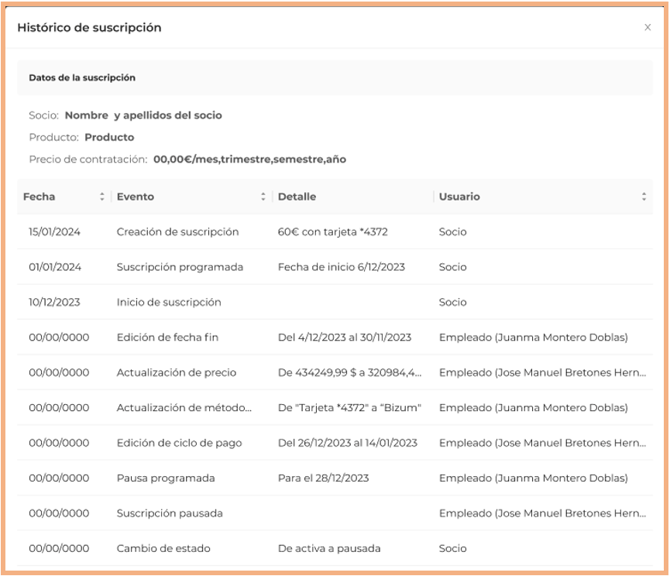
Task: Select the Creación de suscripción event row
Action: click(x=177, y=232)
